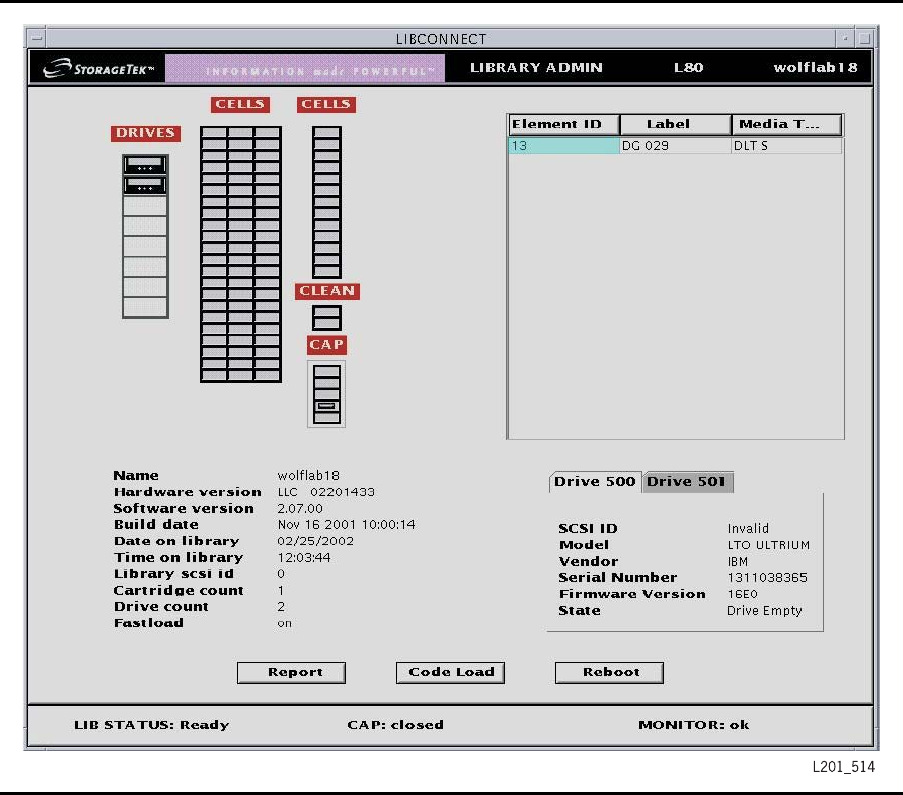The height and width of the screenshot is (795, 903).
Task: Click the L80 model text
Action: point(688,68)
